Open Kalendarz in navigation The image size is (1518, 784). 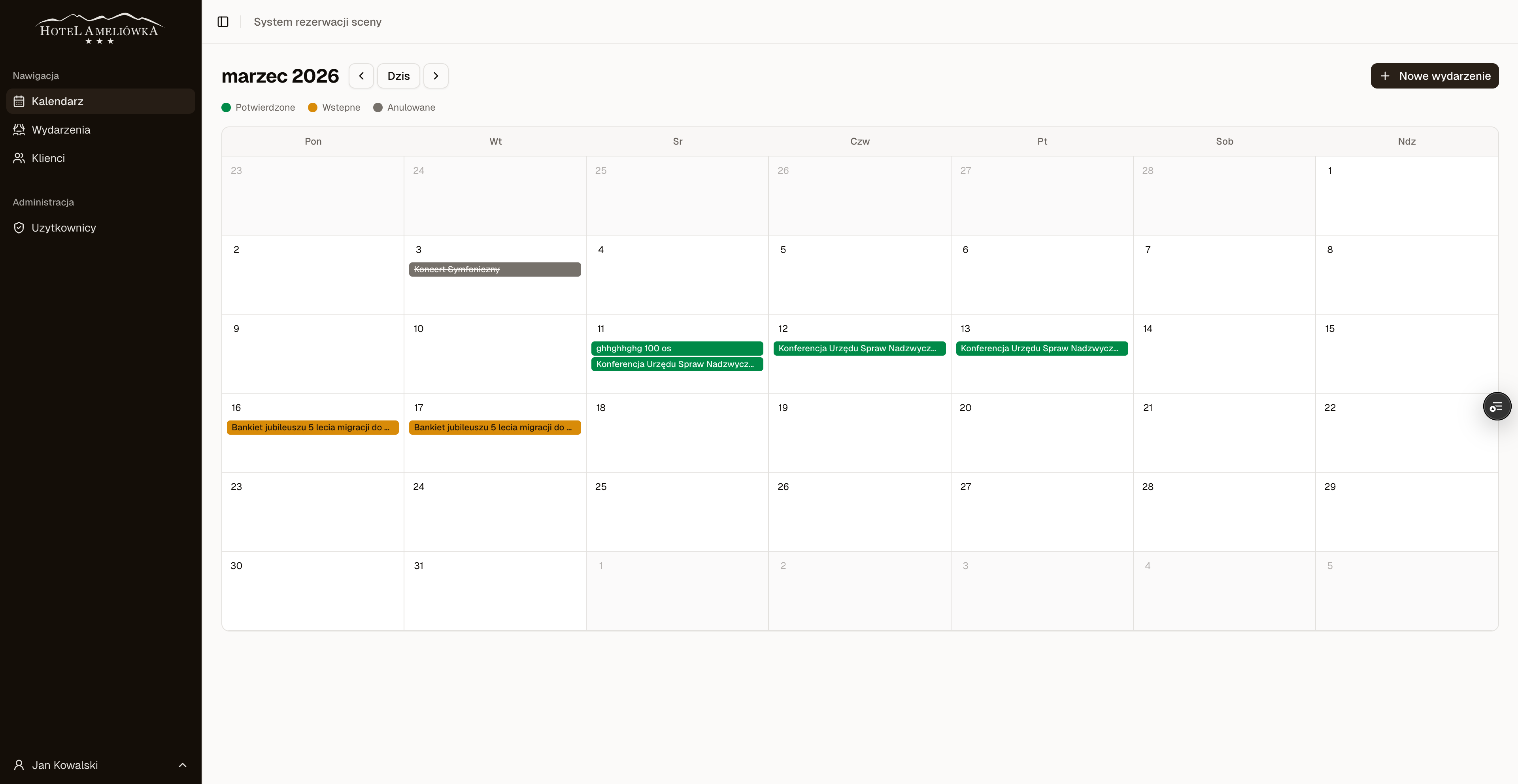click(x=101, y=101)
